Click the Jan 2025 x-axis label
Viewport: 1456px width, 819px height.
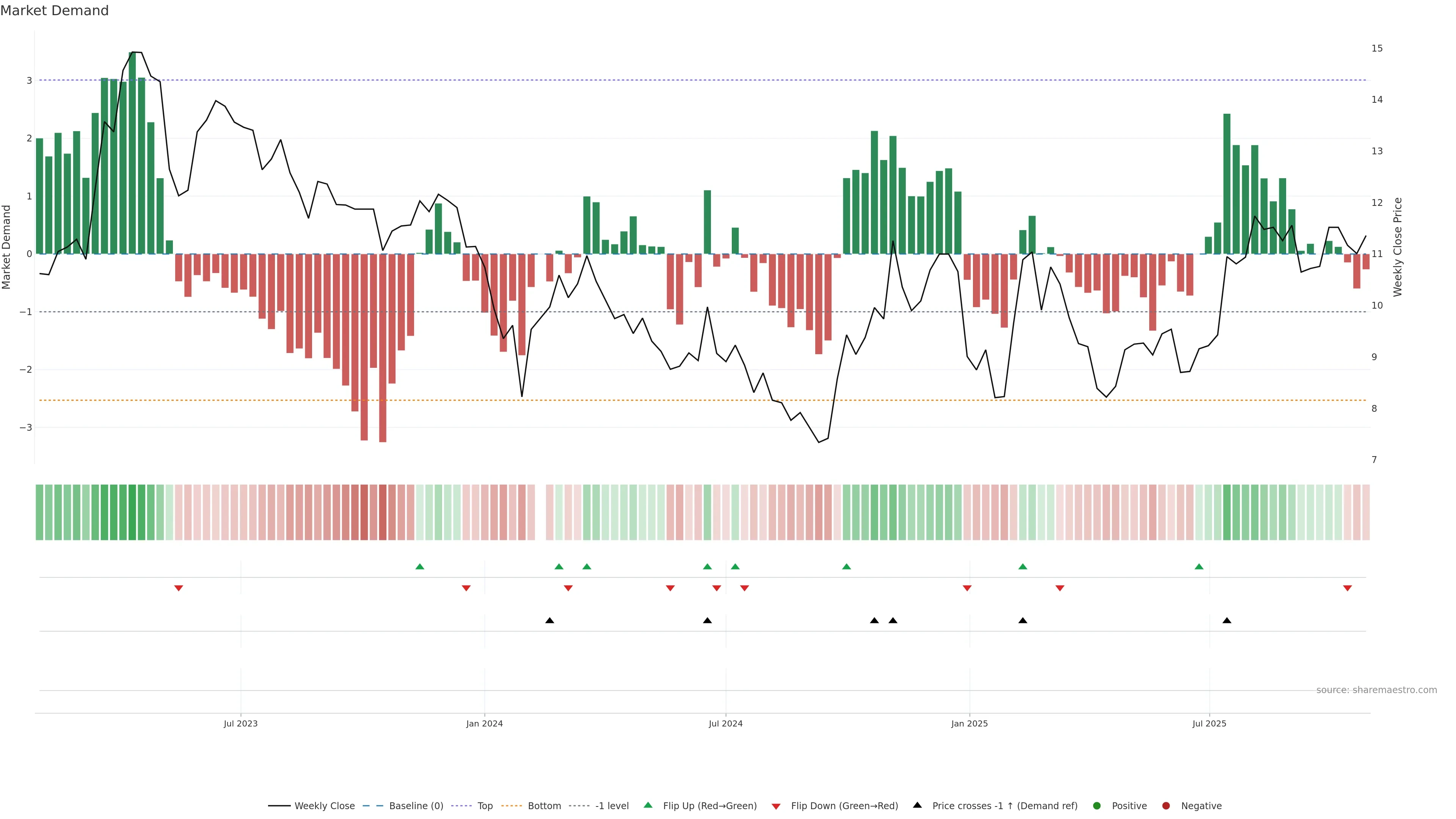point(970,723)
